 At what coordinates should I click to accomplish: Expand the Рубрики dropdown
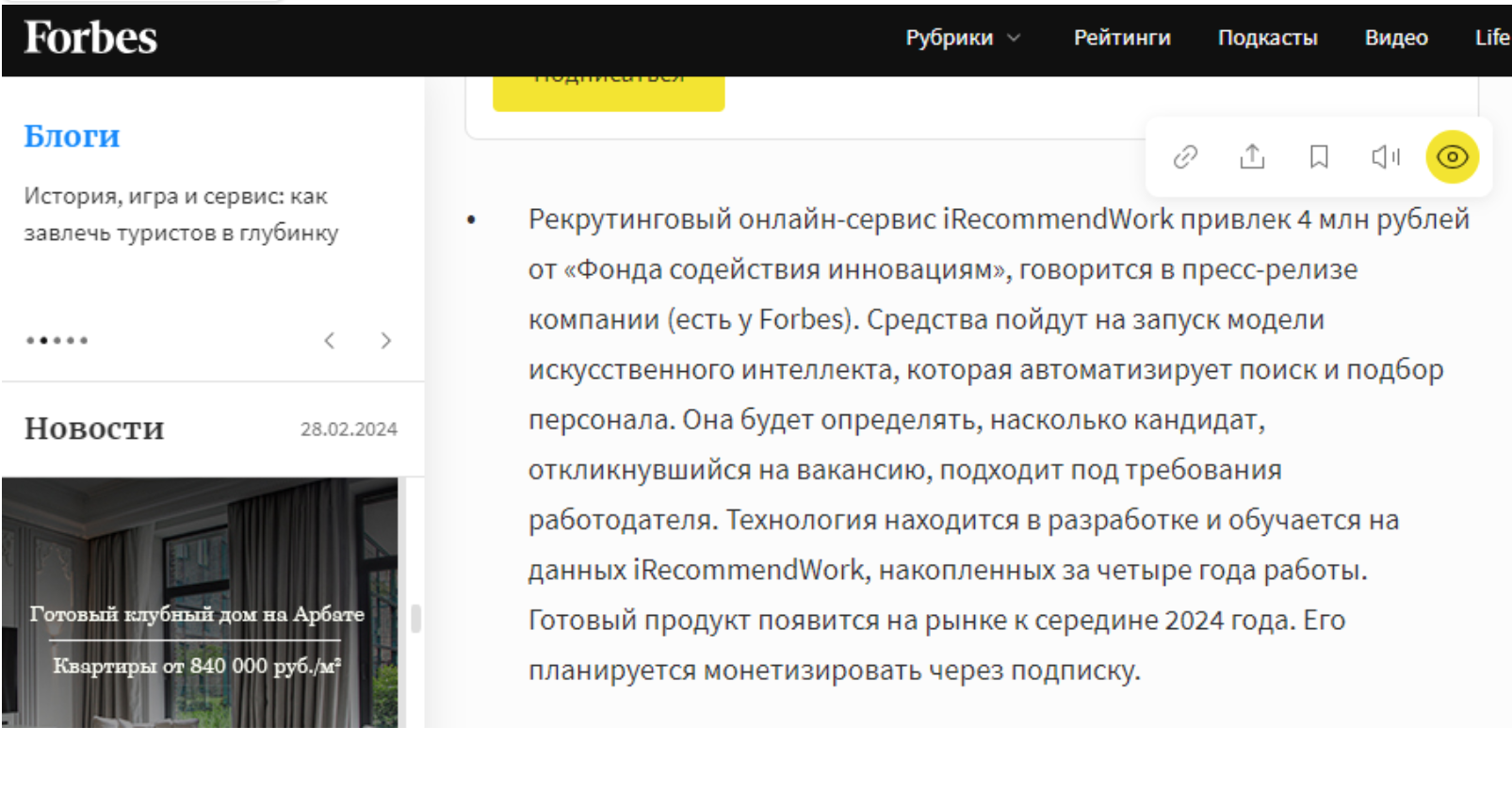click(x=963, y=38)
